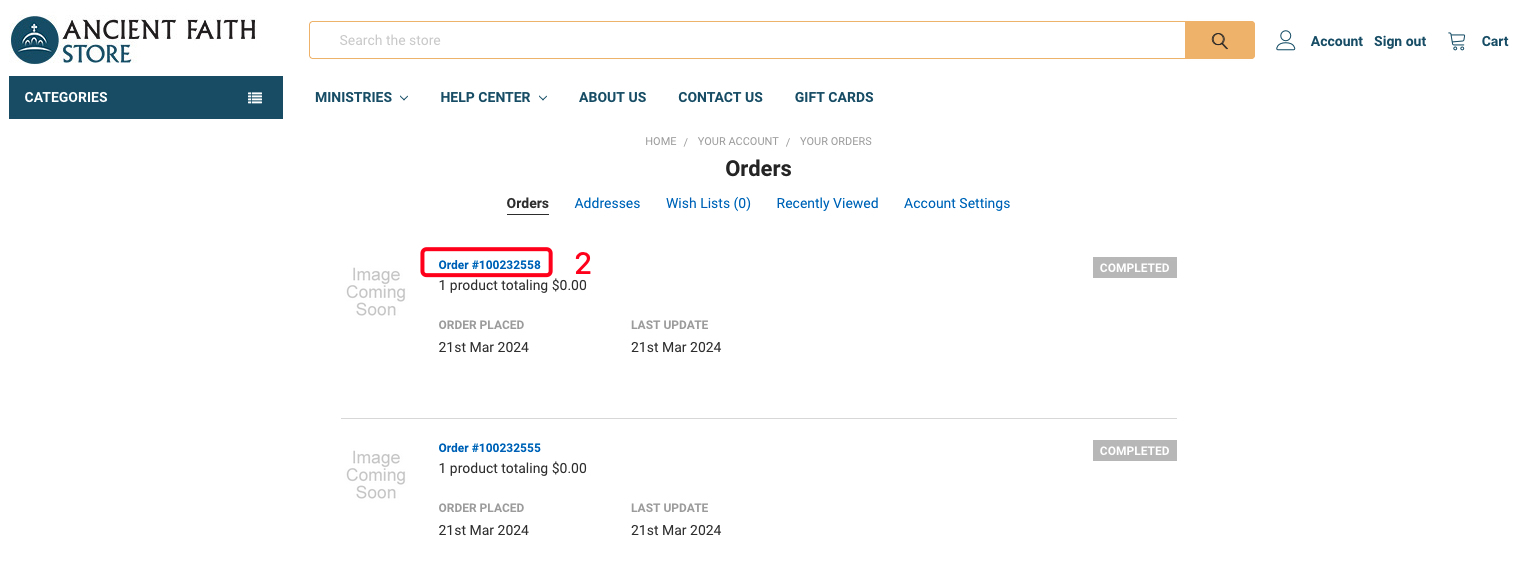
Task: Click the Ancient Faith Store logo
Action: coord(133,40)
